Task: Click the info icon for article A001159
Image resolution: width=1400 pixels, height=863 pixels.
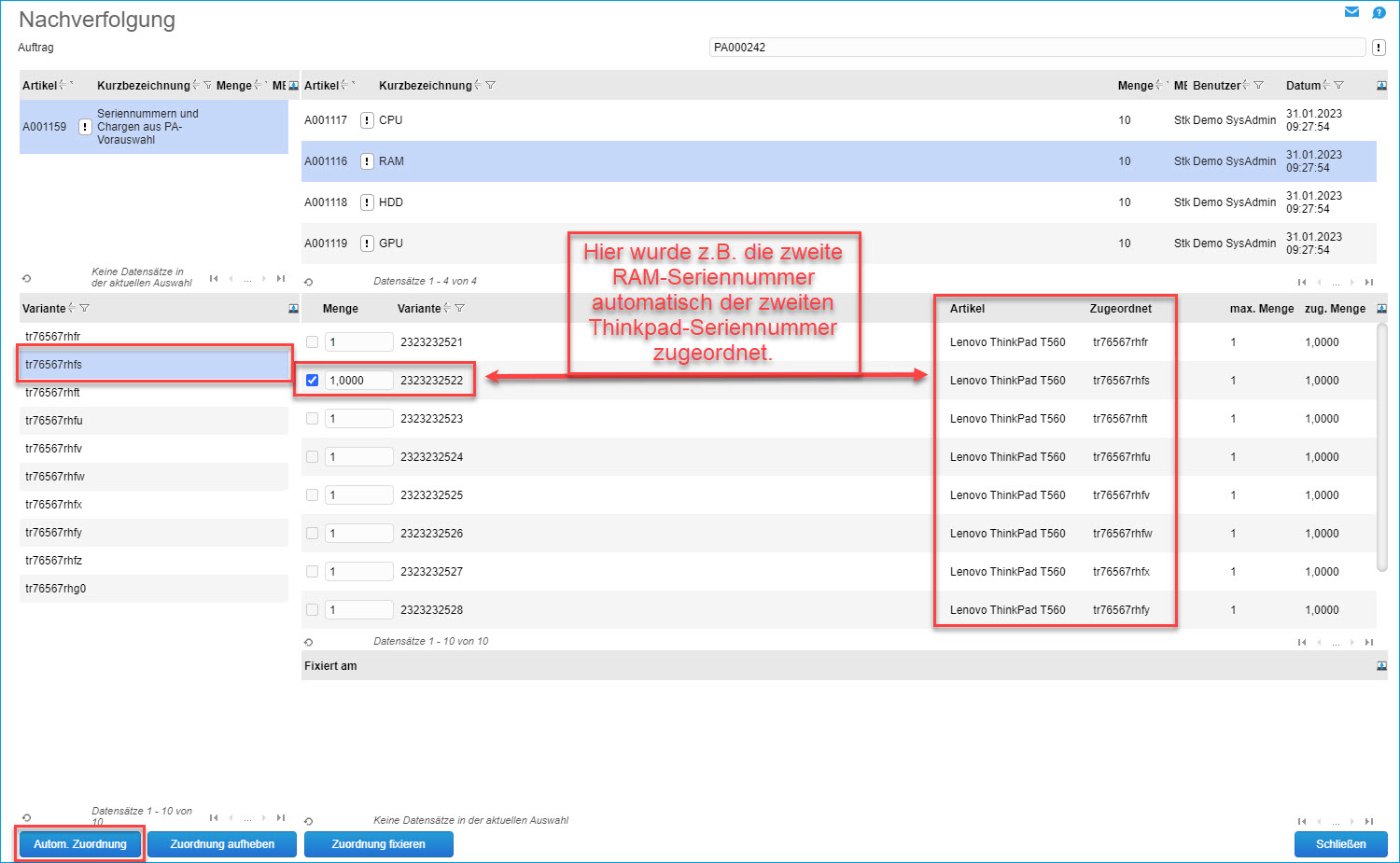Action: point(85,127)
